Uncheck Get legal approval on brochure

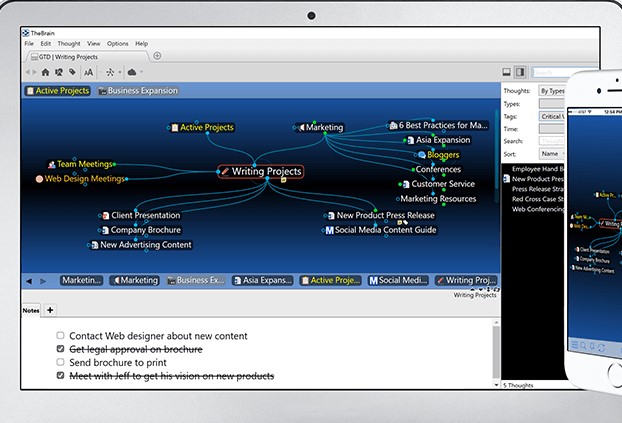pos(60,348)
